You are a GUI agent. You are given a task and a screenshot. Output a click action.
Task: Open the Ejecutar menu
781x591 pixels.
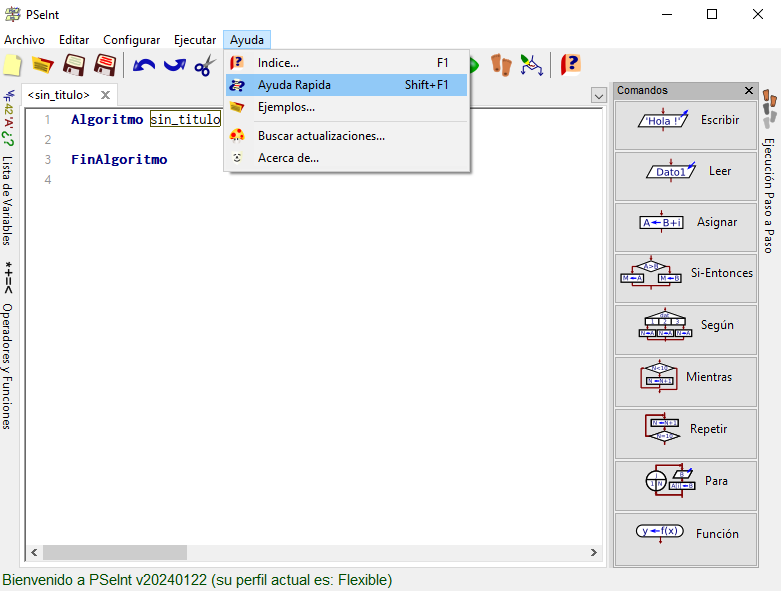pyautogui.click(x=195, y=40)
